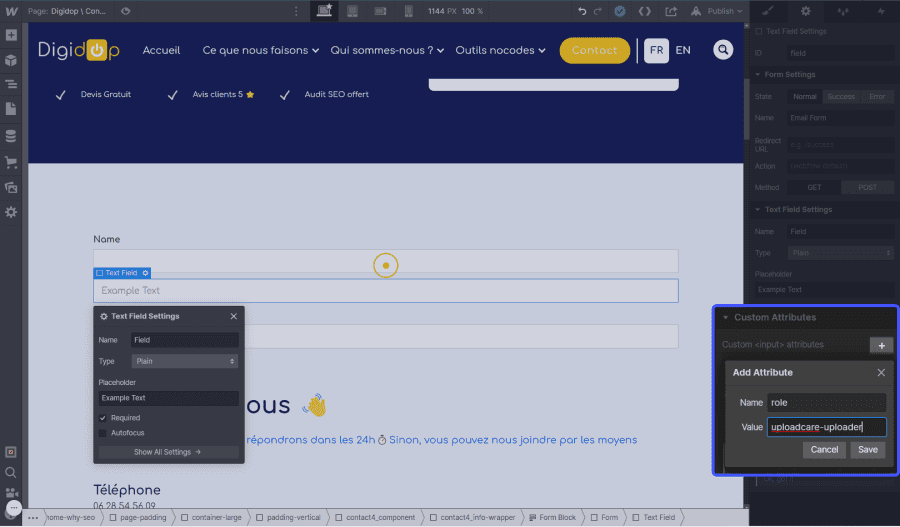Switch to the Interactions lightning tab
The height and width of the screenshot is (527, 900).
click(x=881, y=11)
